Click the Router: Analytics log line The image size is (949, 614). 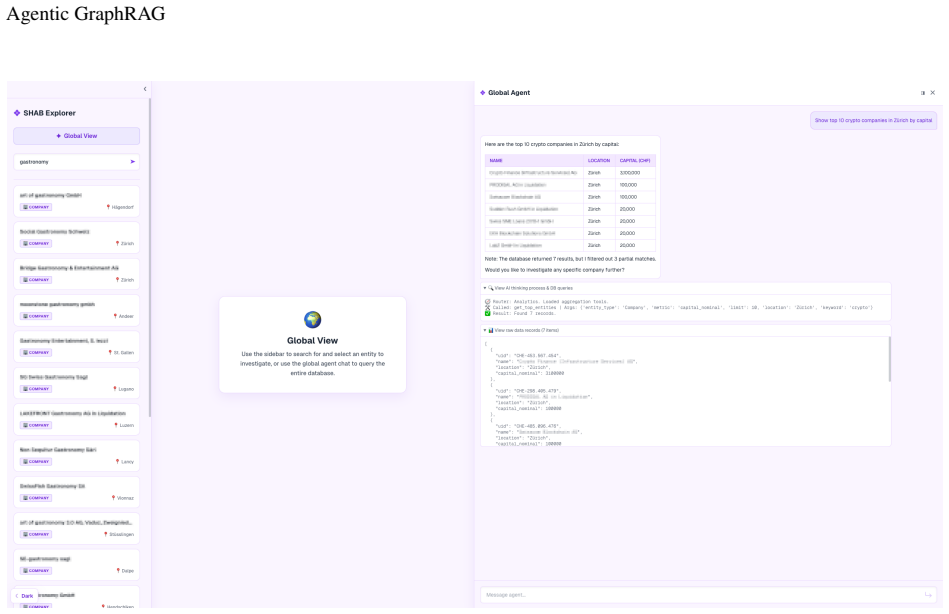pos(547,302)
